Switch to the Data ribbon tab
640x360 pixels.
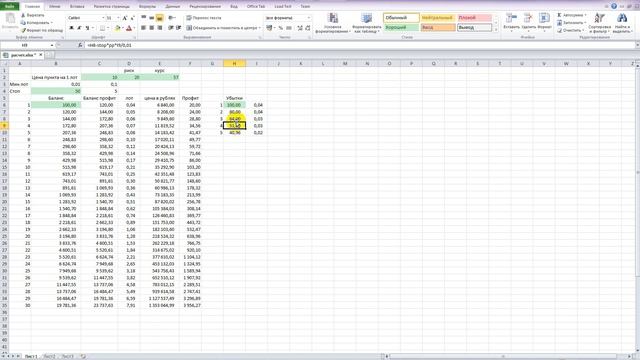173,7
